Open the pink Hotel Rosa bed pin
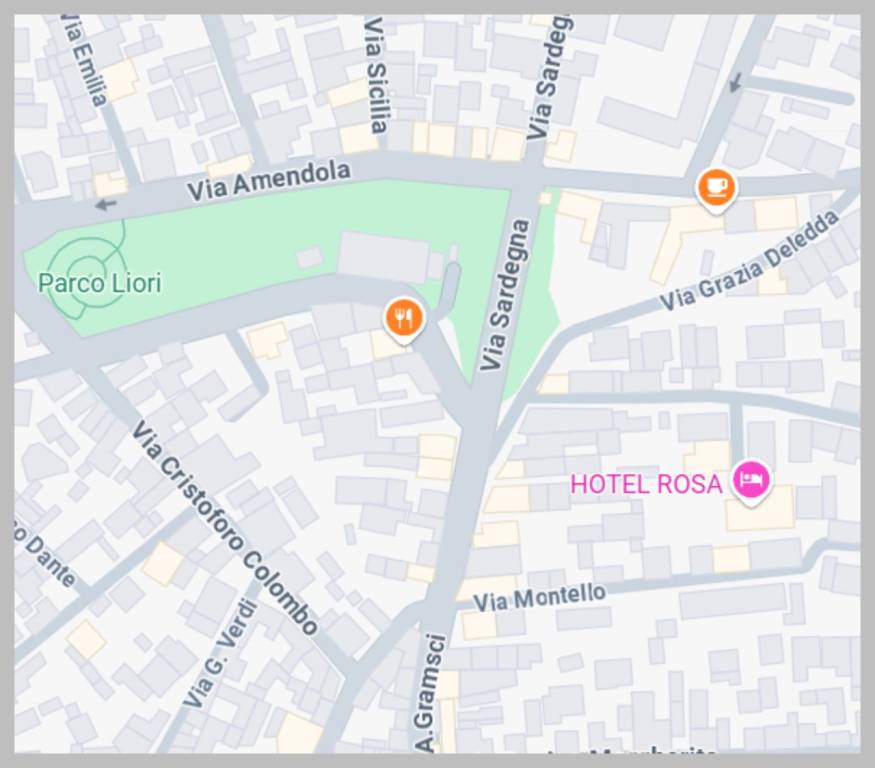The height and width of the screenshot is (768, 875). (751, 481)
